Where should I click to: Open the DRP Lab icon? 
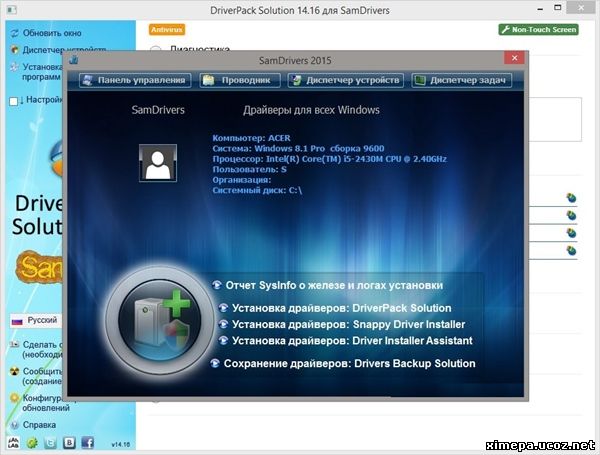tap(14, 442)
